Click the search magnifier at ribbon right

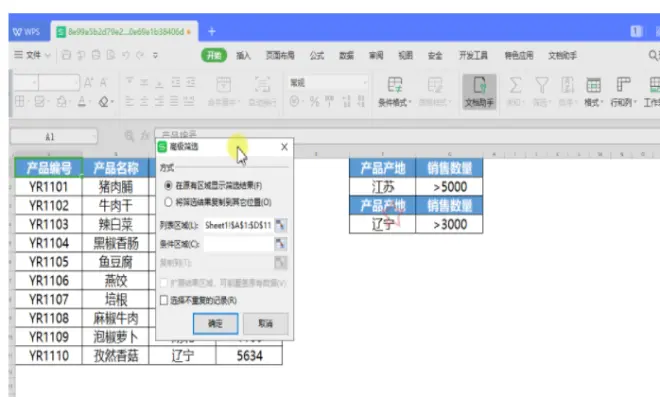pyautogui.click(x=653, y=55)
